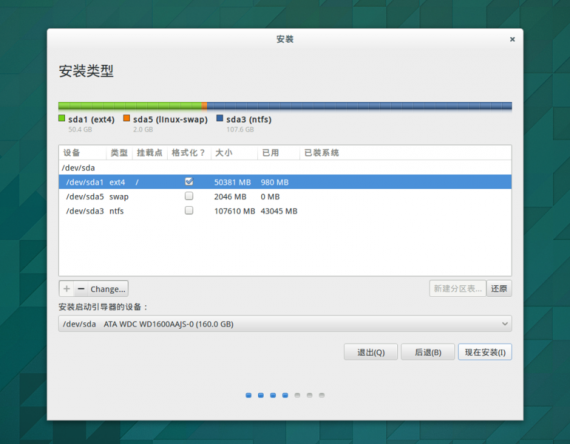570x444 pixels.
Task: Click the Change... button
Action: (x=108, y=289)
